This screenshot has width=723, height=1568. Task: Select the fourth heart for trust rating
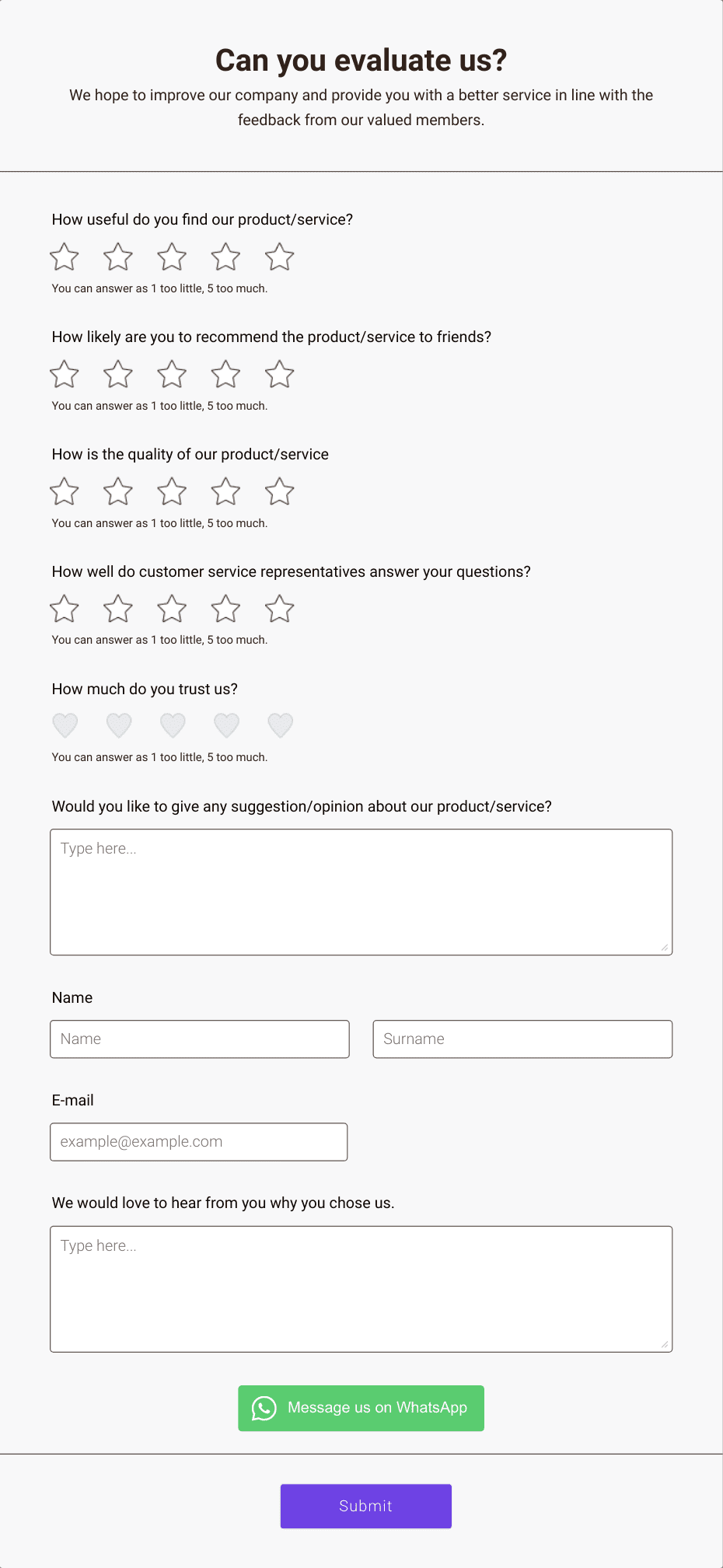click(x=226, y=724)
